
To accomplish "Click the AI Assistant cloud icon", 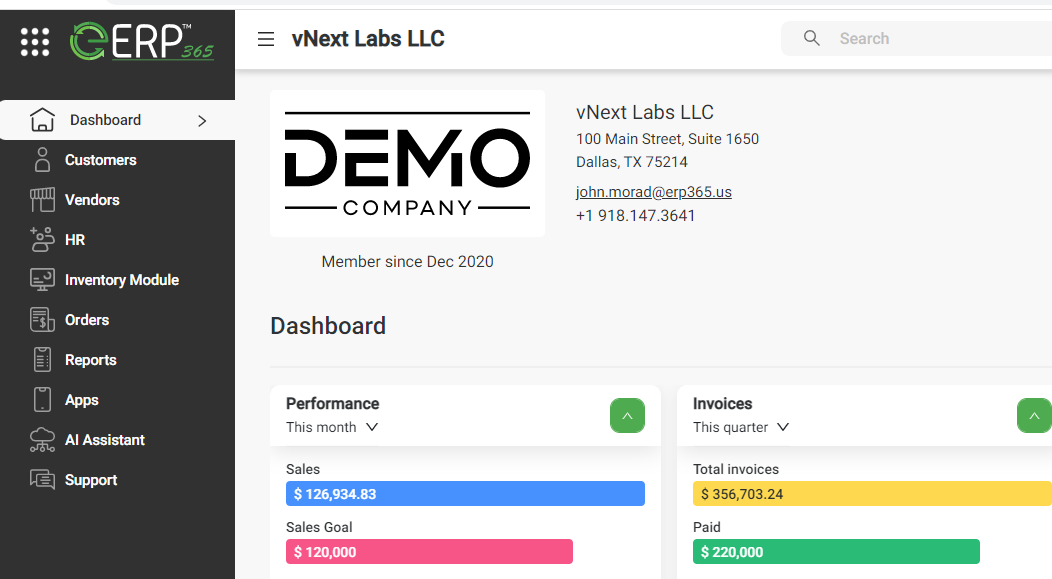I will click(42, 440).
